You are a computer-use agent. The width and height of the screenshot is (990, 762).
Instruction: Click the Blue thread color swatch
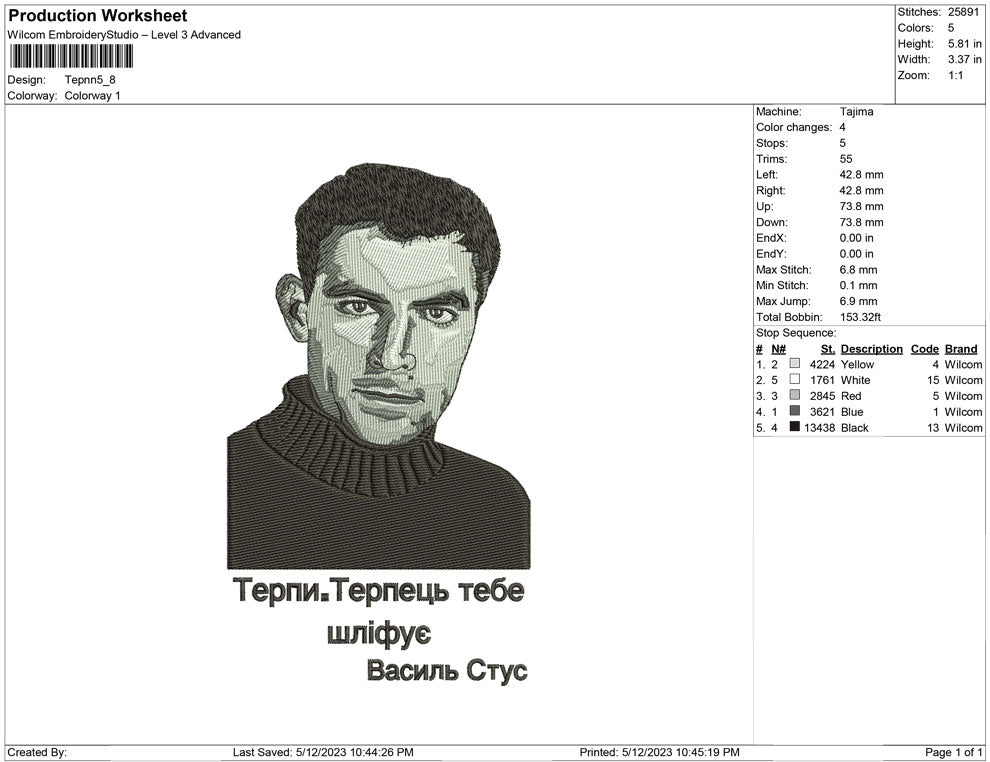coord(795,411)
